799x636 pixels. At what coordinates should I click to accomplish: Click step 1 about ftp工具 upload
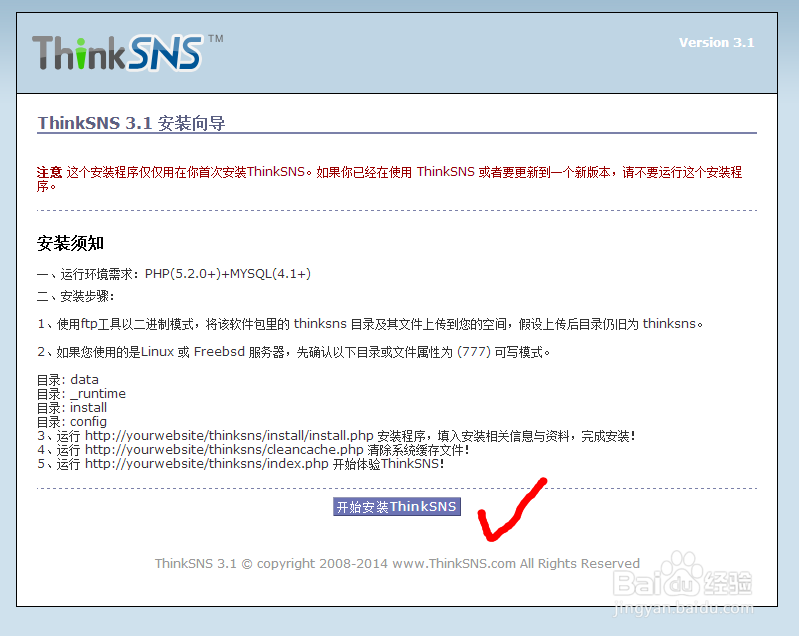(x=370, y=324)
